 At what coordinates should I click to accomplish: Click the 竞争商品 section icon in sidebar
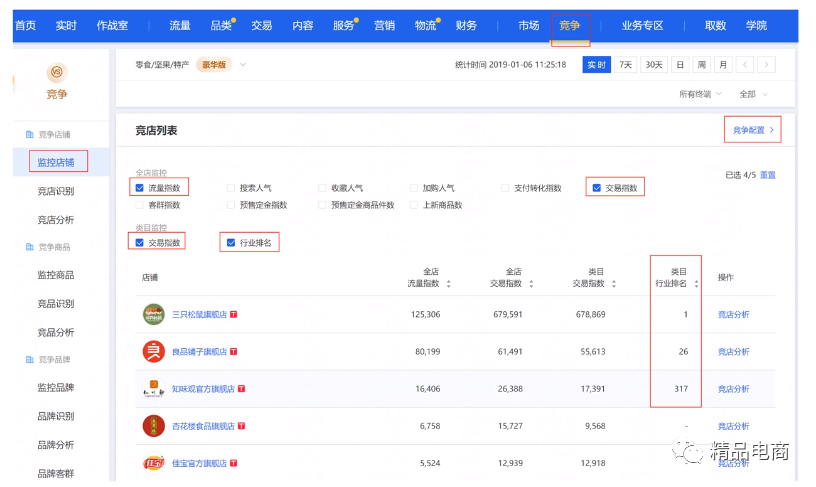[x=30, y=247]
